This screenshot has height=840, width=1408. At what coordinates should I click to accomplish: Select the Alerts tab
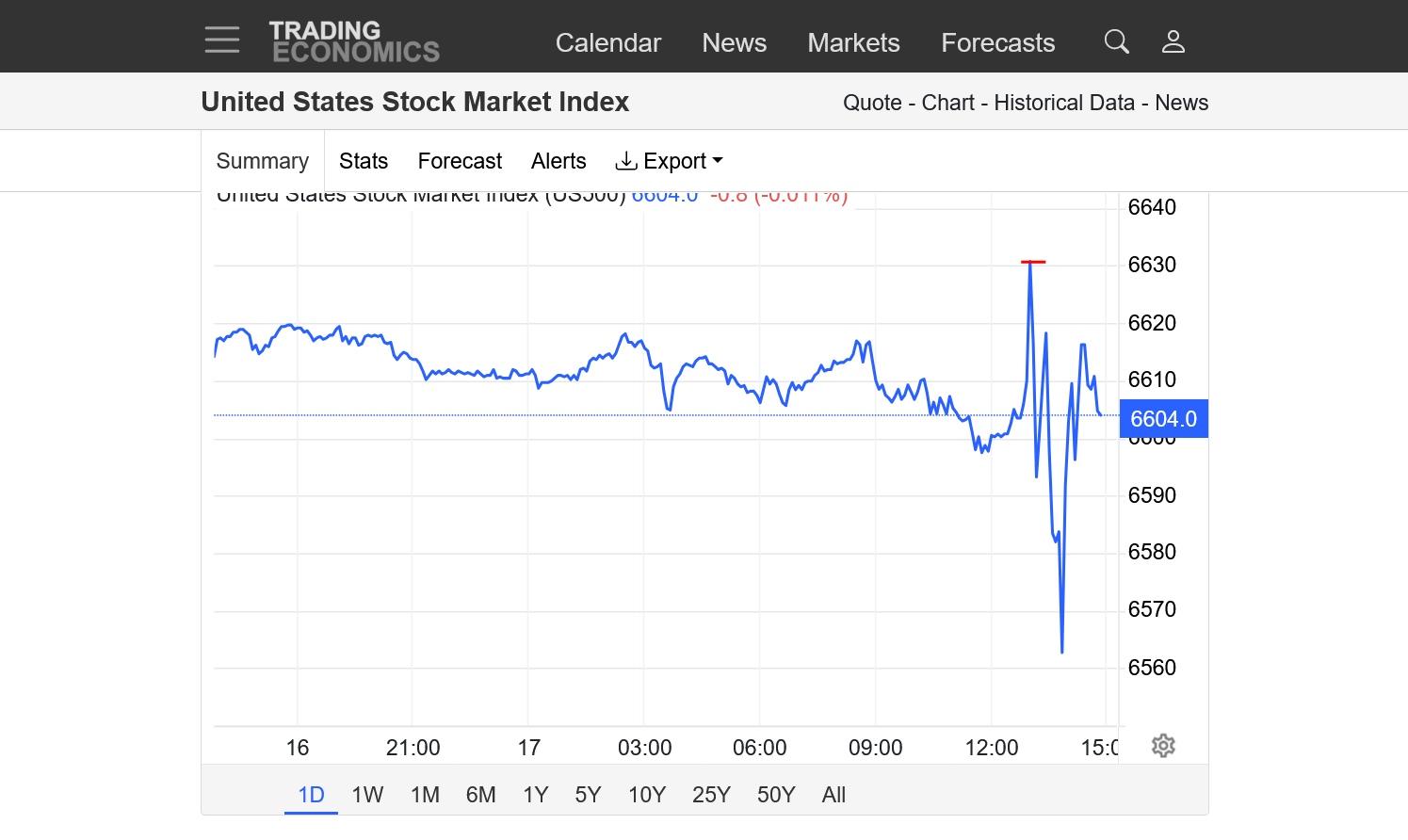[x=558, y=161]
